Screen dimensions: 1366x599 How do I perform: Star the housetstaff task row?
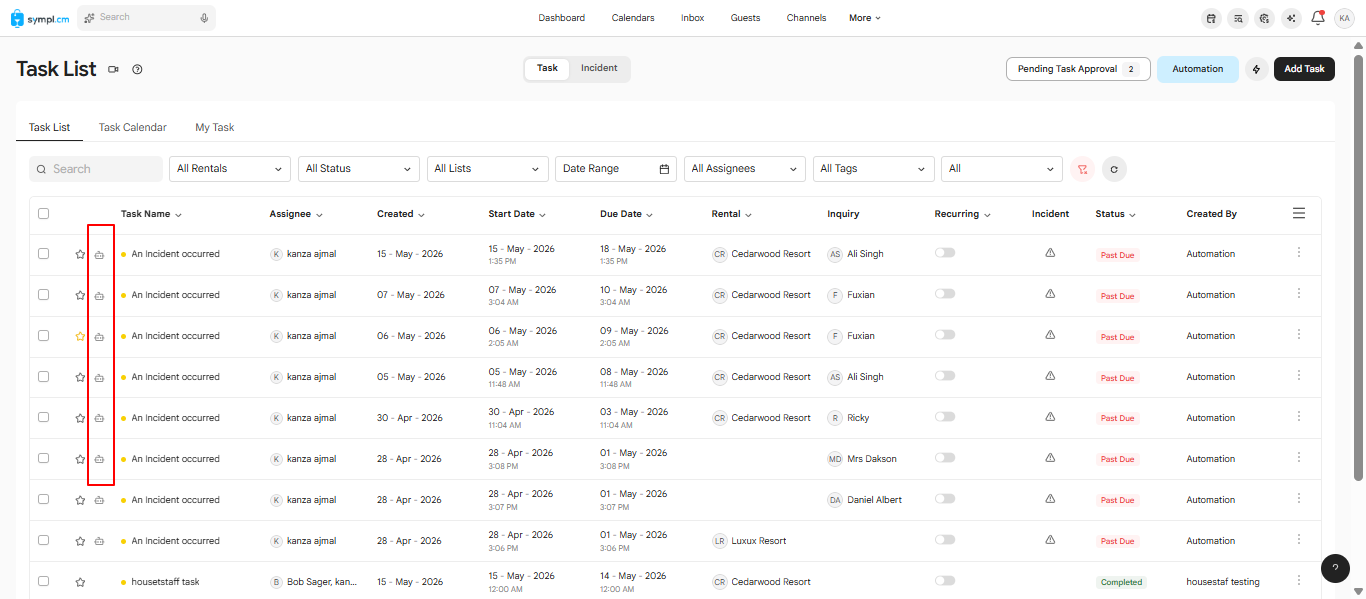(x=80, y=583)
